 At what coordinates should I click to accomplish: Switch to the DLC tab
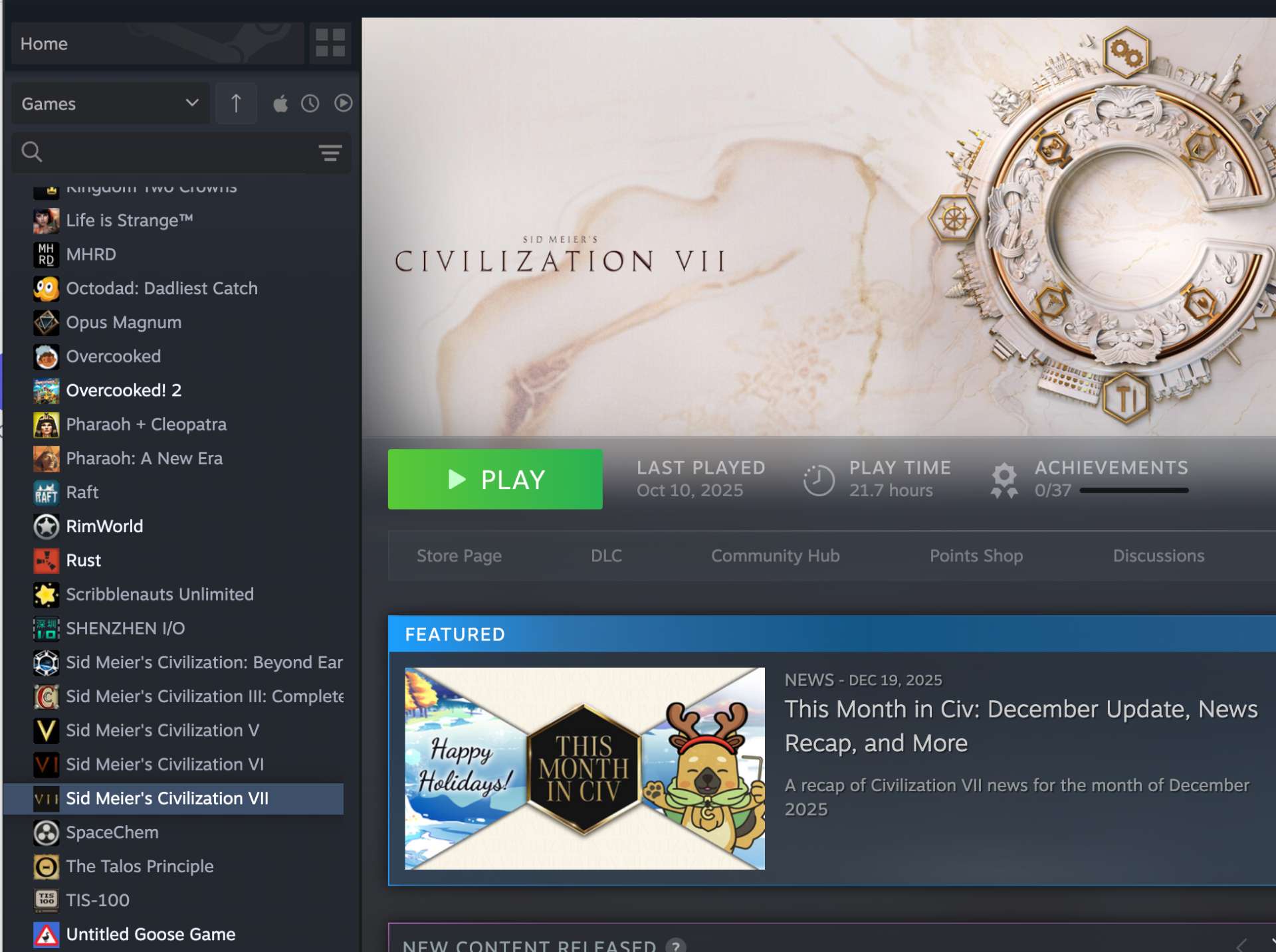[x=606, y=556]
